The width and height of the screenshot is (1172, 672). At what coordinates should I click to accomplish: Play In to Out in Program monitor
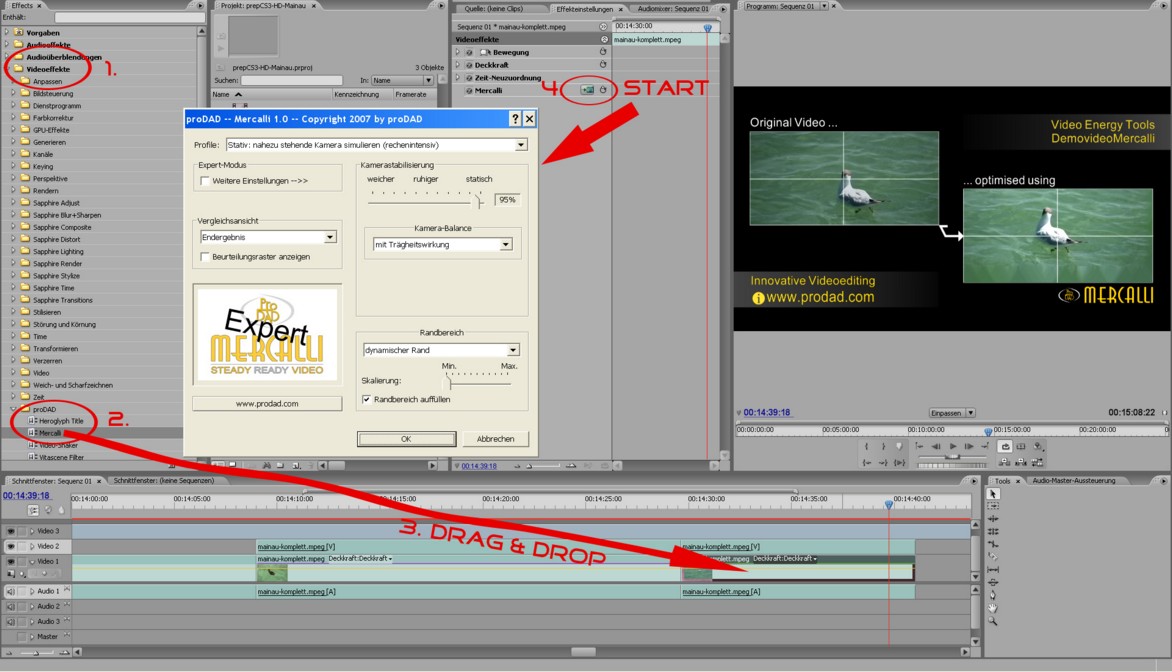point(899,463)
